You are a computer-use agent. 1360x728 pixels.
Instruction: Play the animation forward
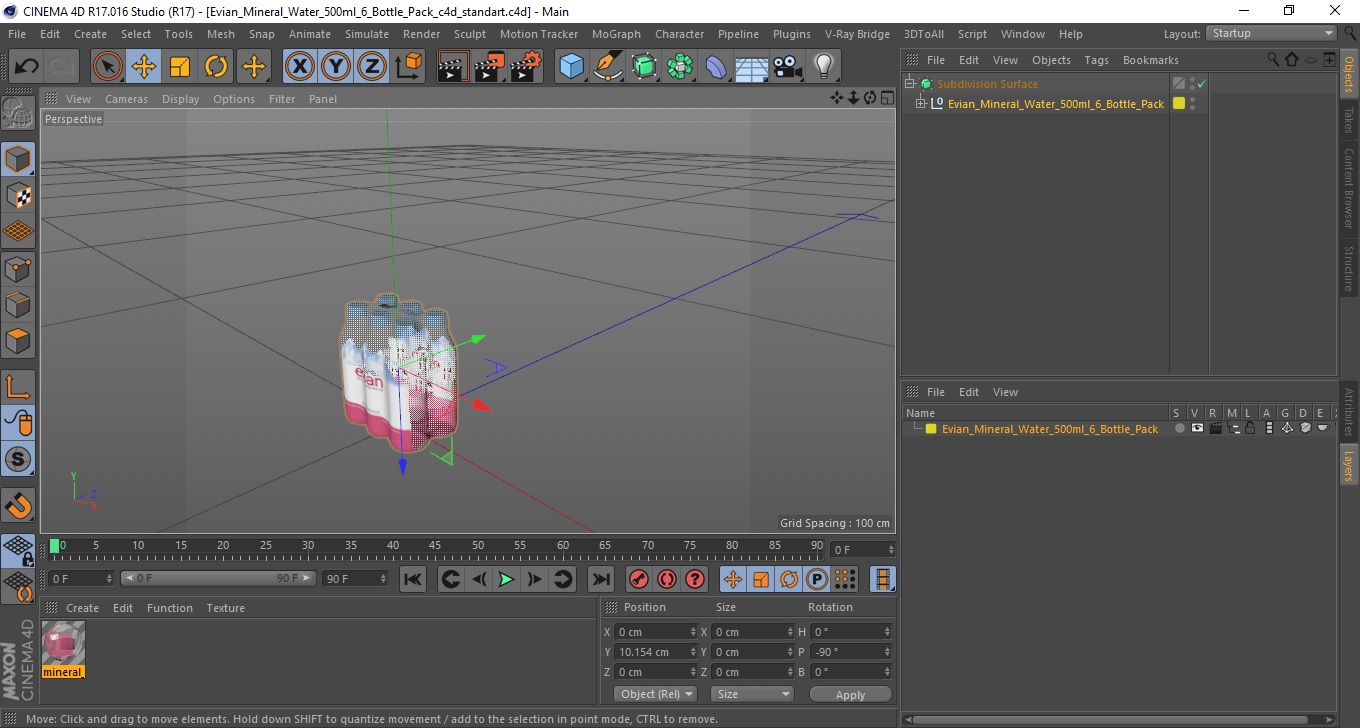click(x=506, y=579)
